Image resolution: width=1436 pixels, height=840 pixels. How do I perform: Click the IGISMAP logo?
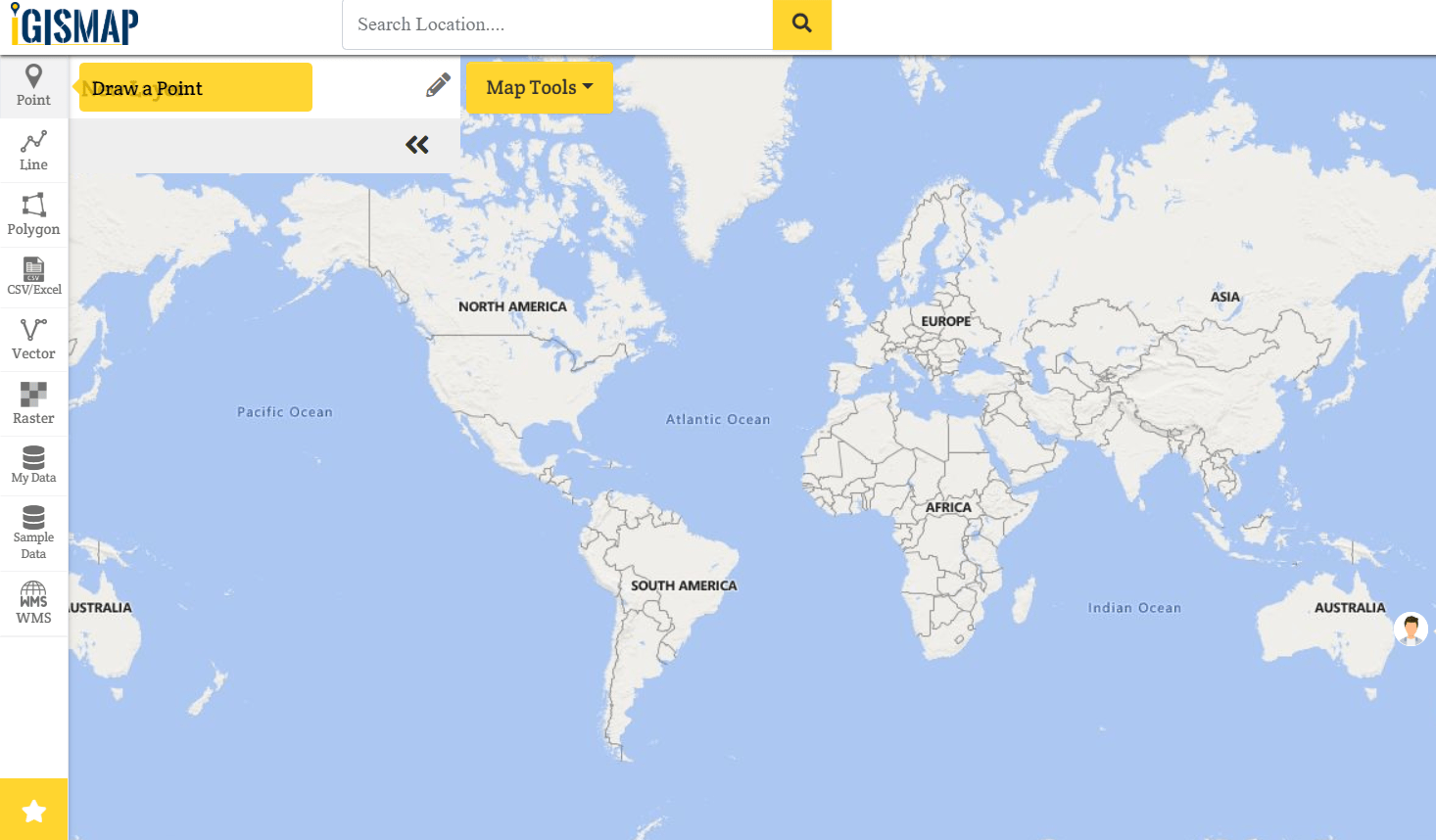pos(74,24)
